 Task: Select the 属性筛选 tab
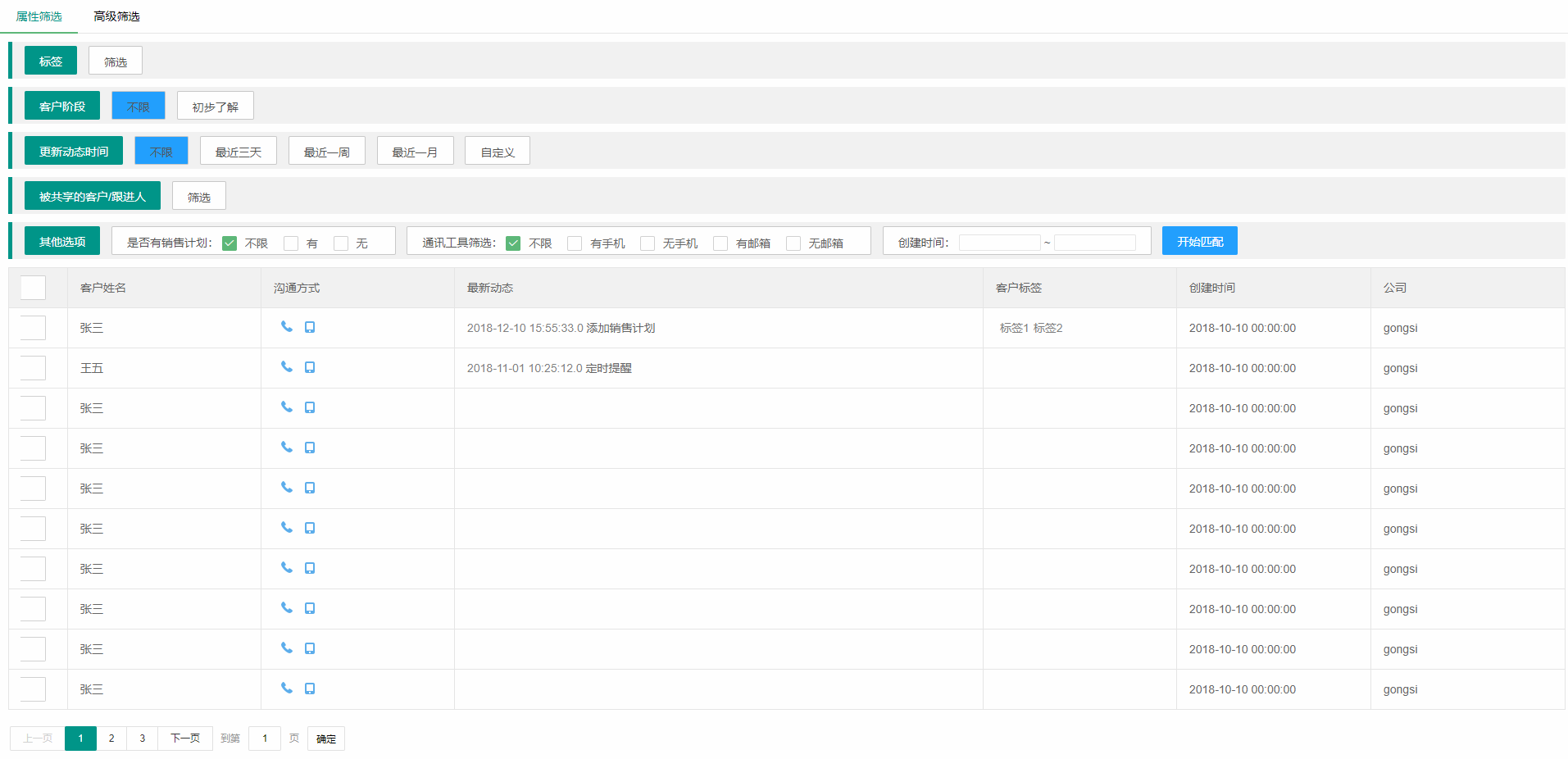coord(39,16)
